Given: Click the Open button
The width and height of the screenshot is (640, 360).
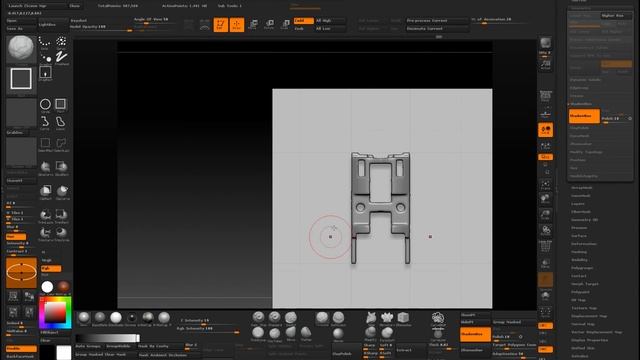Looking at the screenshot, I should point(21,21).
